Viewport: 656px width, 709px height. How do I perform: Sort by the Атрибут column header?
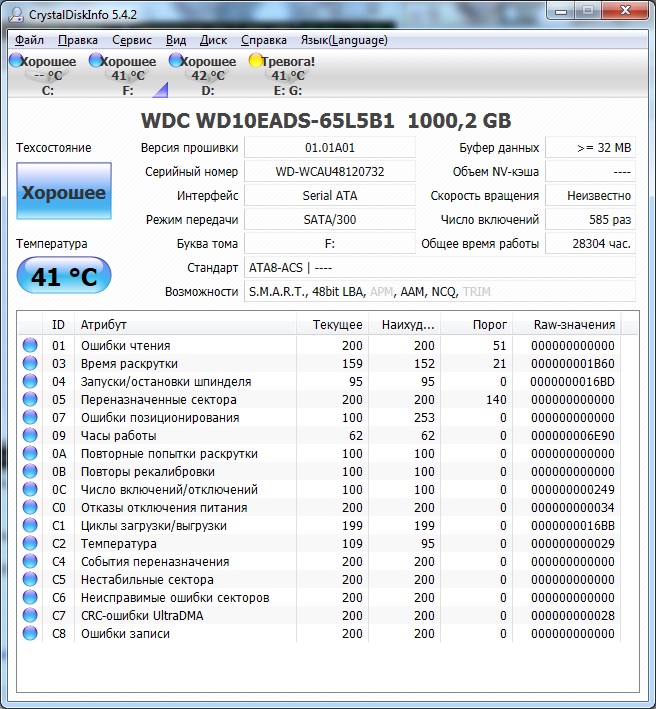click(x=185, y=325)
